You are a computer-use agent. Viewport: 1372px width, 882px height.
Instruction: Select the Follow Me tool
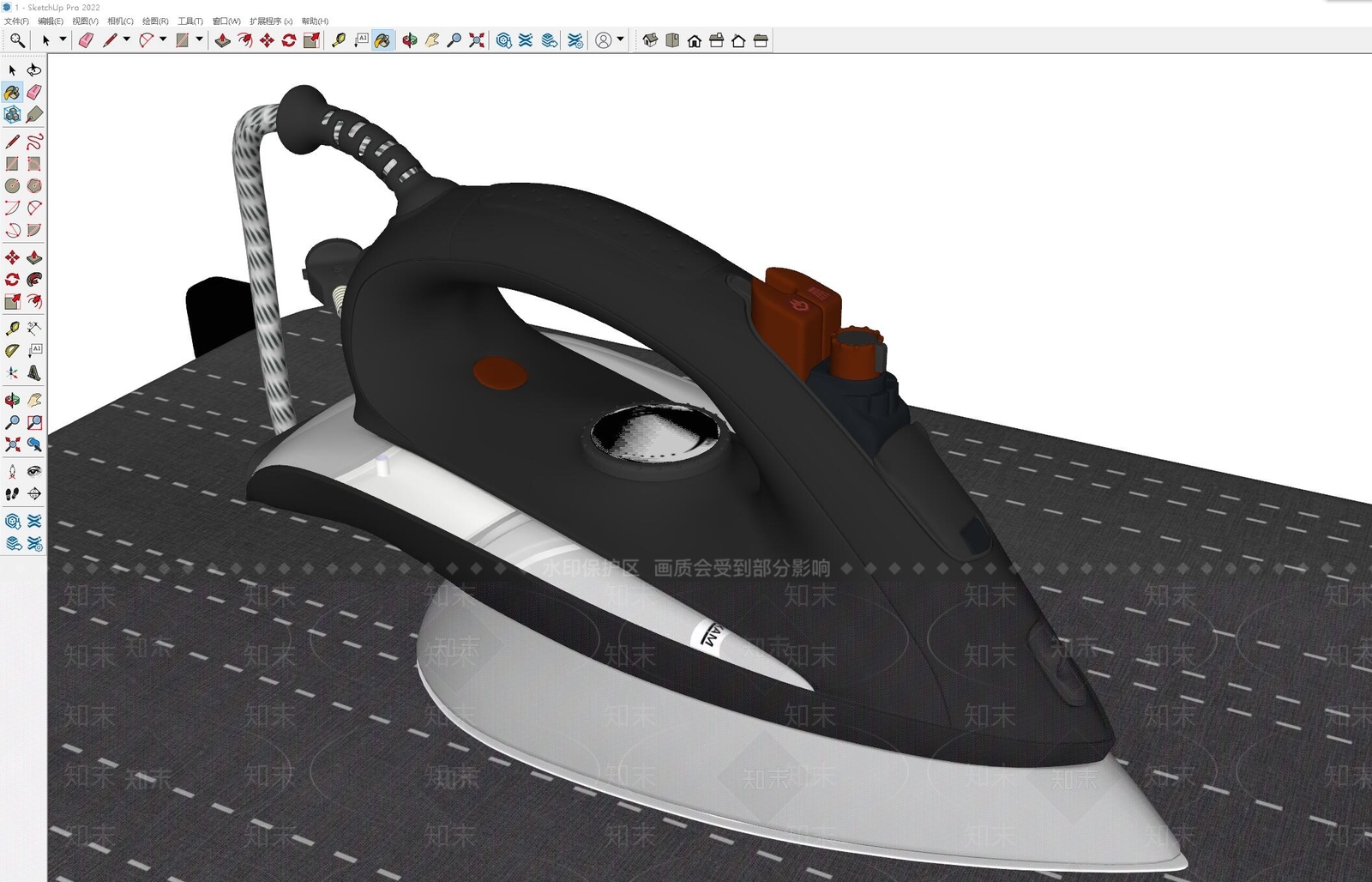coord(34,280)
